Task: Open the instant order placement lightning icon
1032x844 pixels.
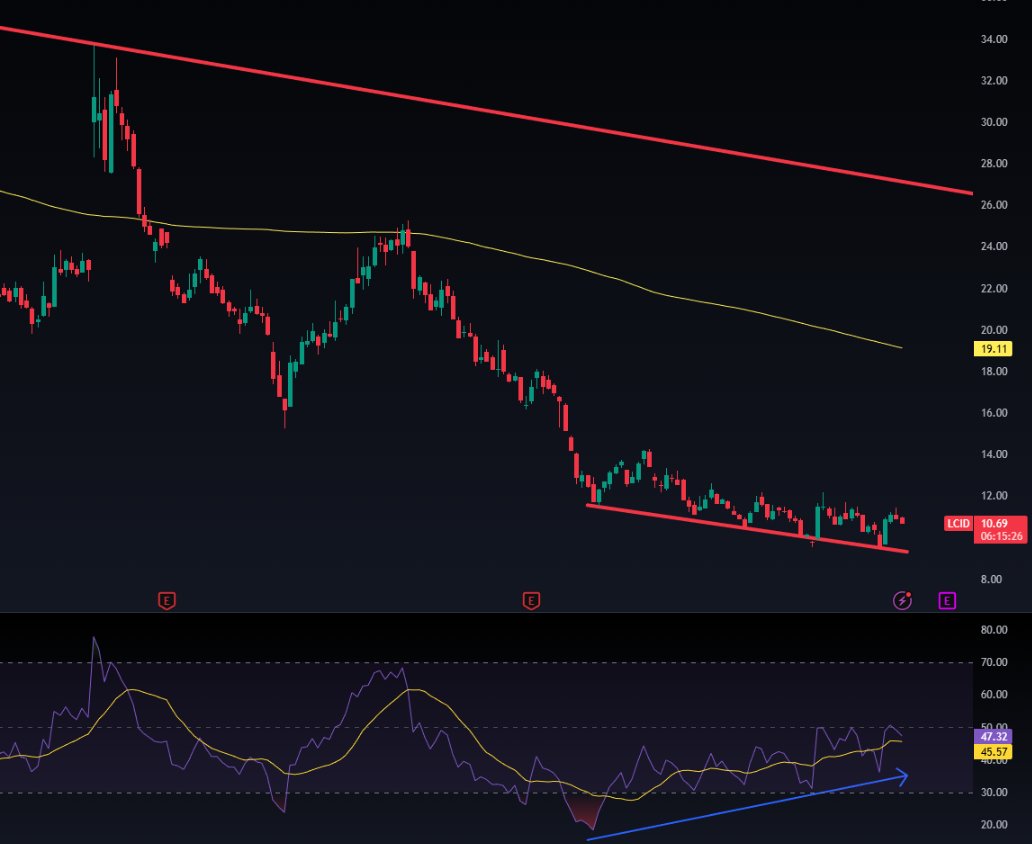Action: 901,600
